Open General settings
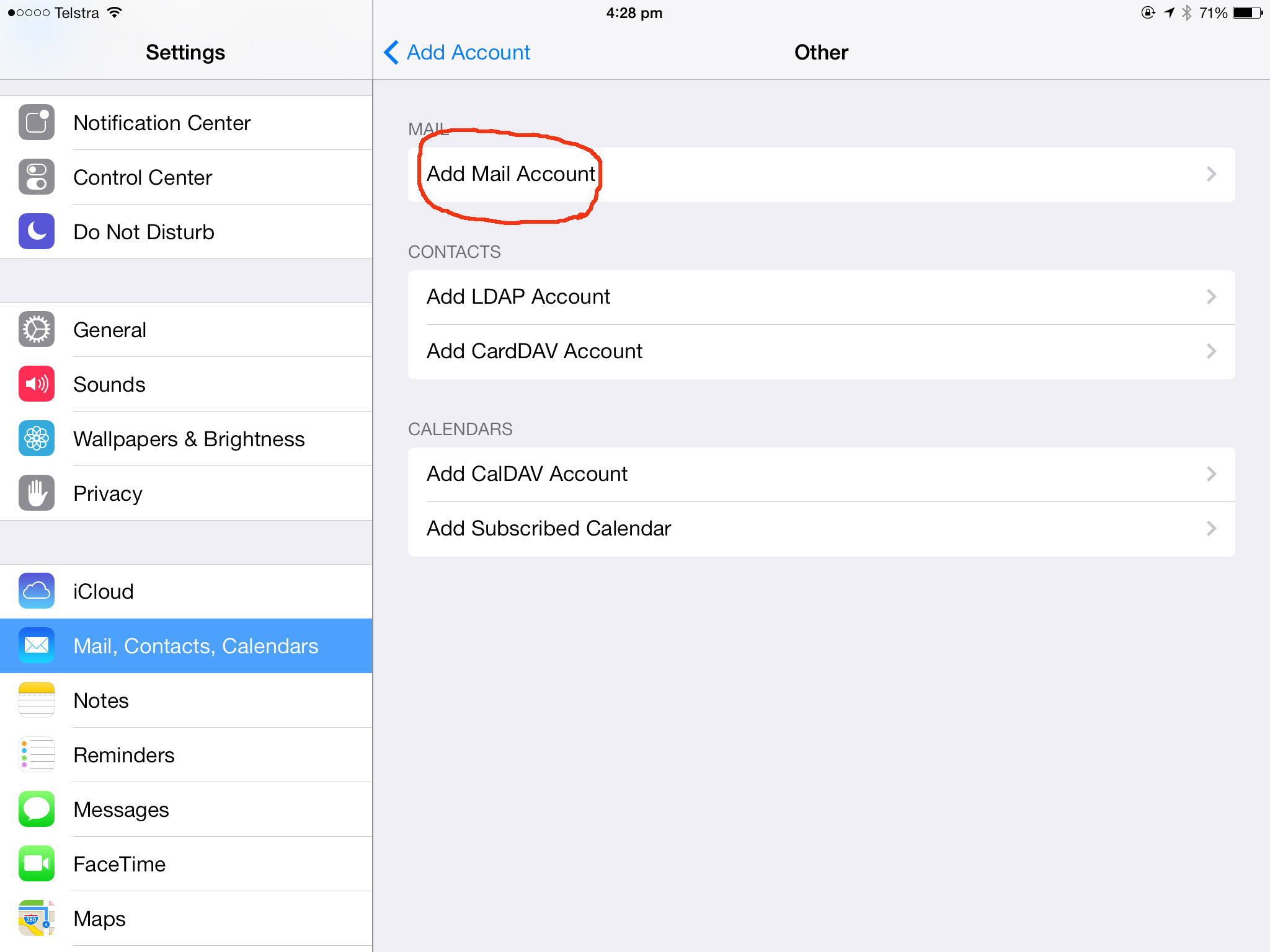Screen dimensions: 1270x952 coord(186,330)
